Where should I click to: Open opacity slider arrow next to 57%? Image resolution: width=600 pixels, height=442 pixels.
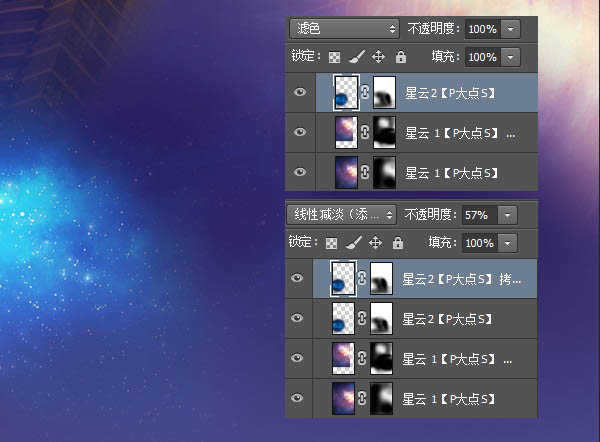pos(507,215)
